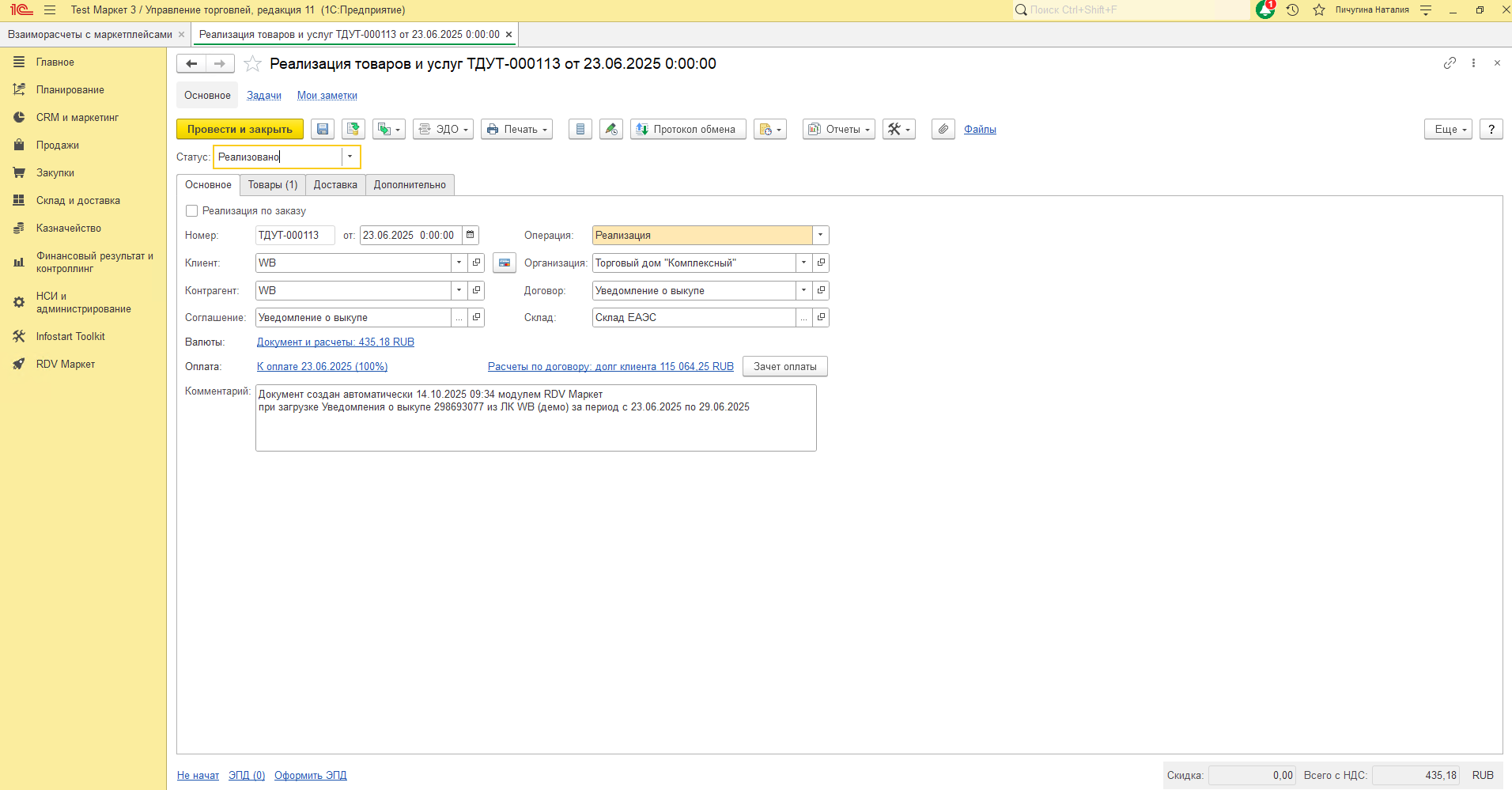Screen dimensions: 1512x790
Task: Copy the link to this document
Action: click(x=1450, y=63)
